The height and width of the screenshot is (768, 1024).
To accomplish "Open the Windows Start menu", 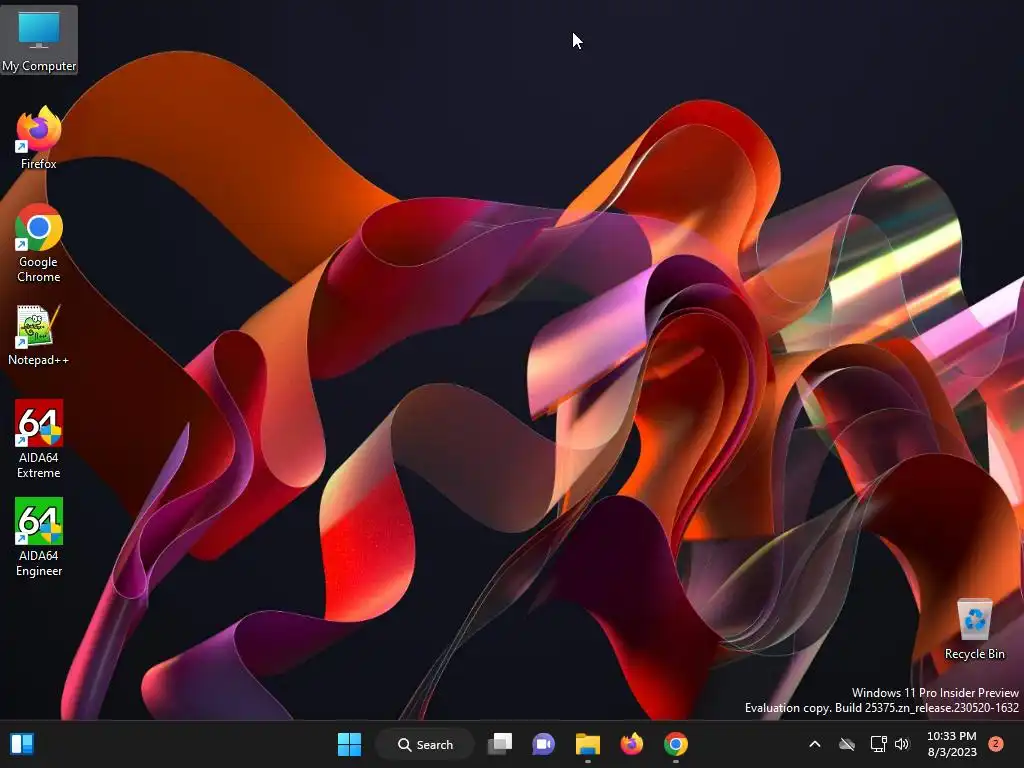I will point(349,744).
